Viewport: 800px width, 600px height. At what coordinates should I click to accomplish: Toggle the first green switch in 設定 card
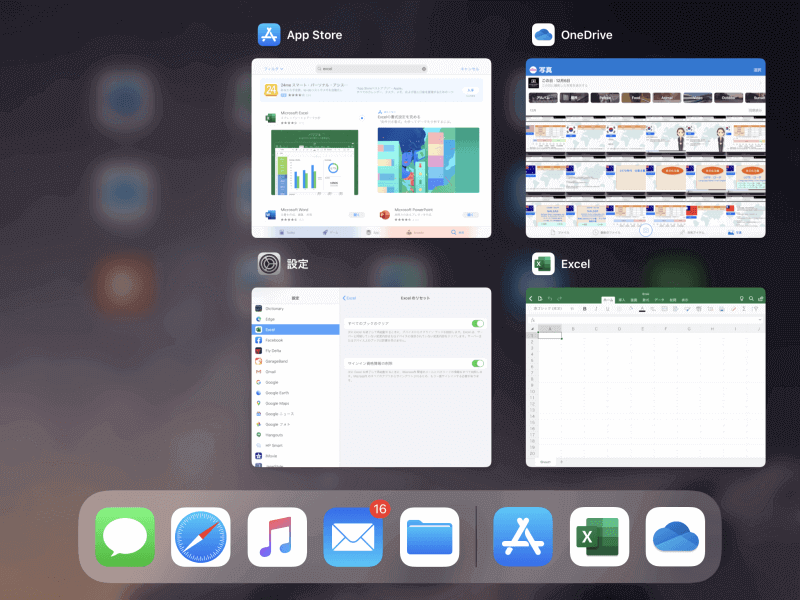(x=478, y=323)
